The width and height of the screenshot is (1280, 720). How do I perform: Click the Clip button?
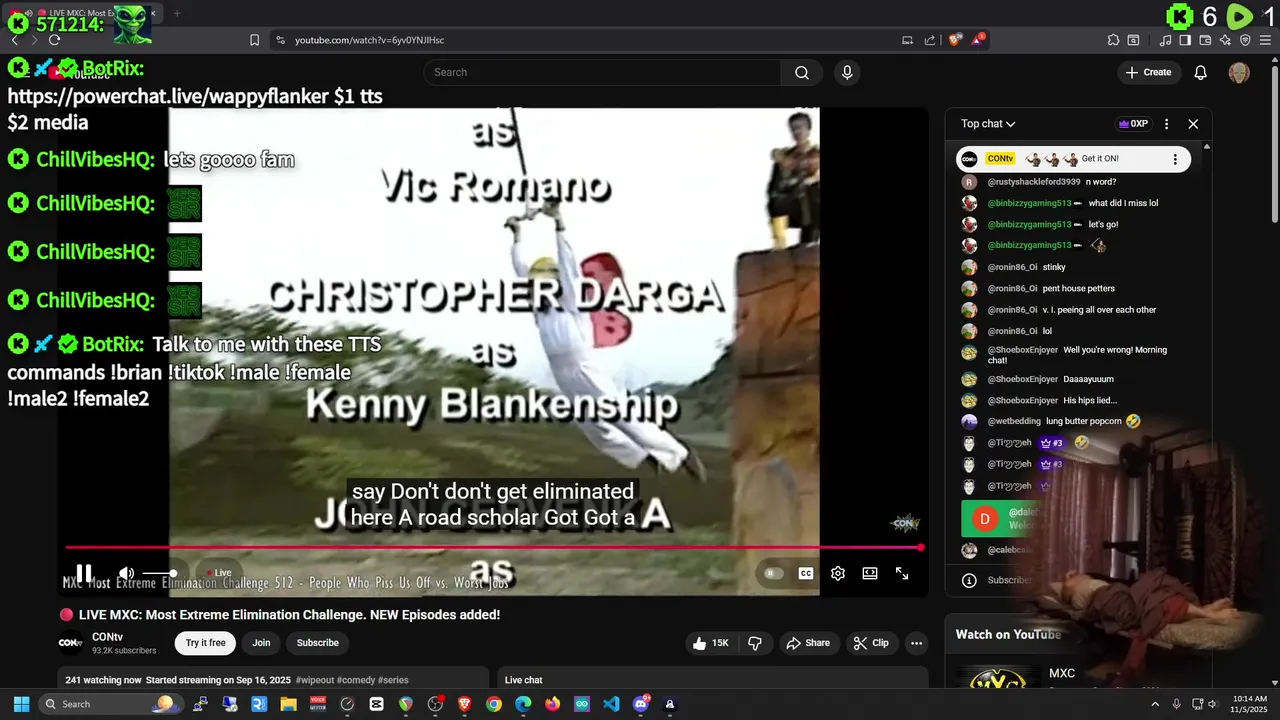pyautogui.click(x=871, y=643)
